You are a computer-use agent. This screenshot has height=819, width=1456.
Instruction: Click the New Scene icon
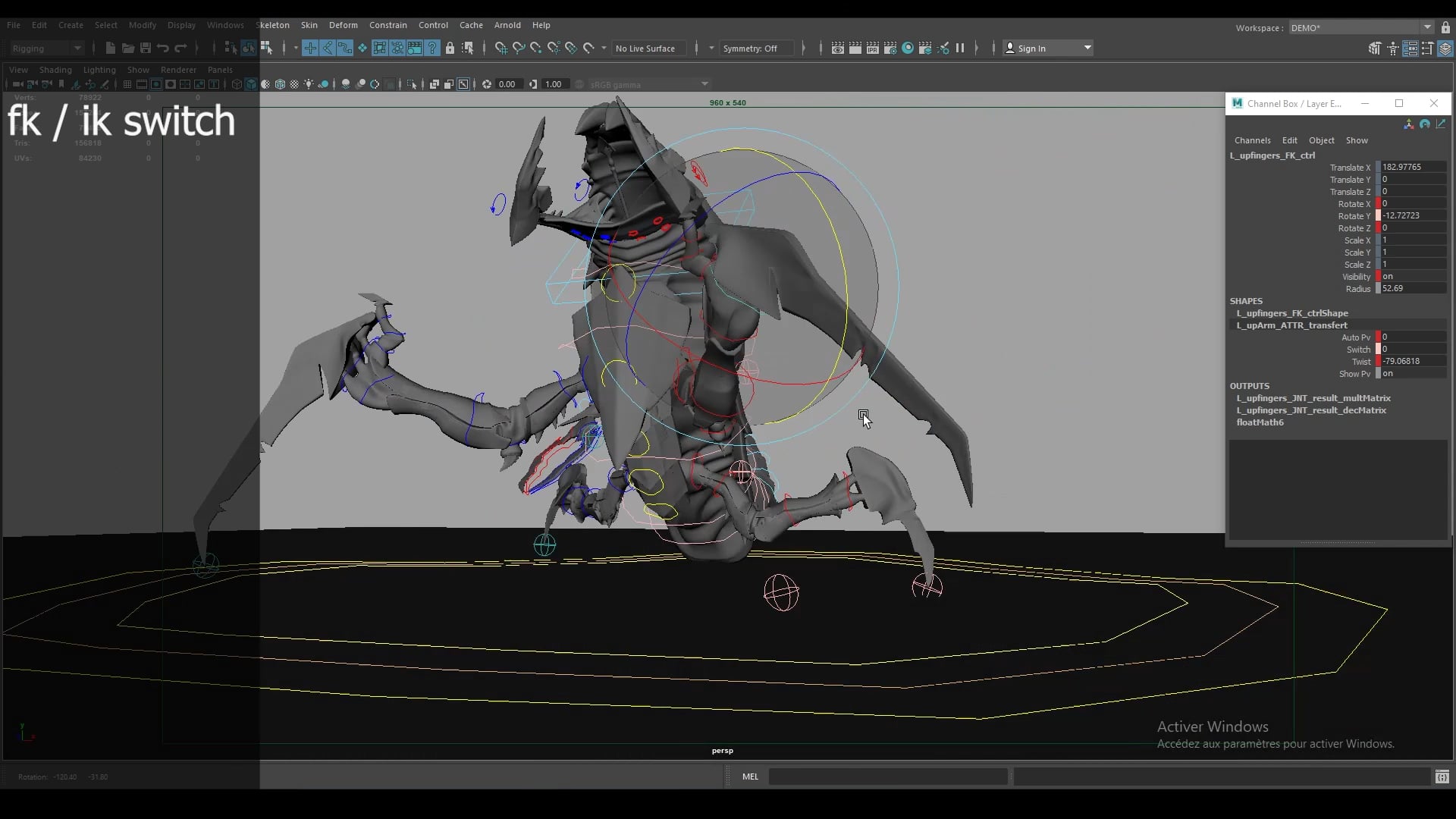point(111,48)
